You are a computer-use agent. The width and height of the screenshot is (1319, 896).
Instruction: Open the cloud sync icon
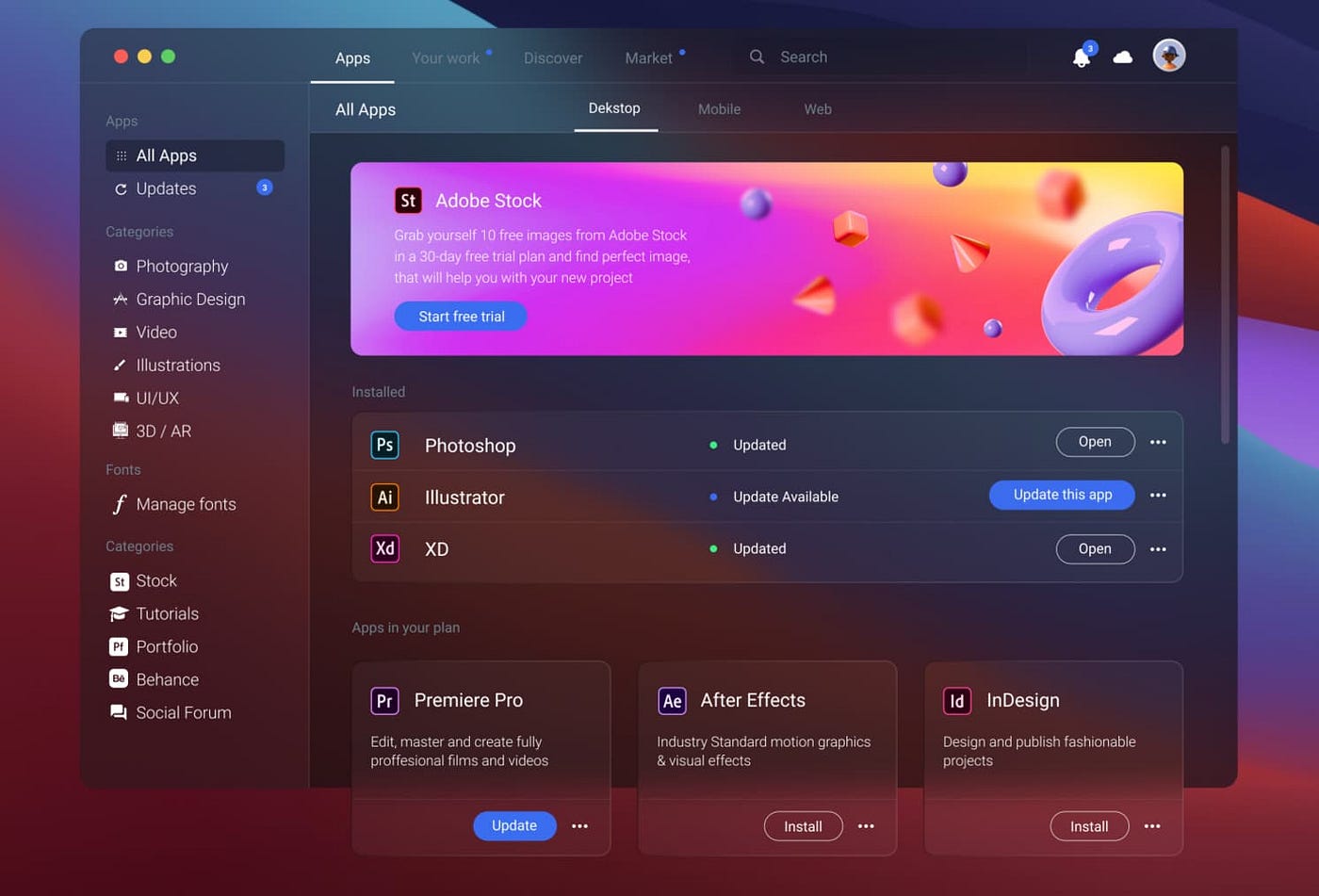(1122, 57)
